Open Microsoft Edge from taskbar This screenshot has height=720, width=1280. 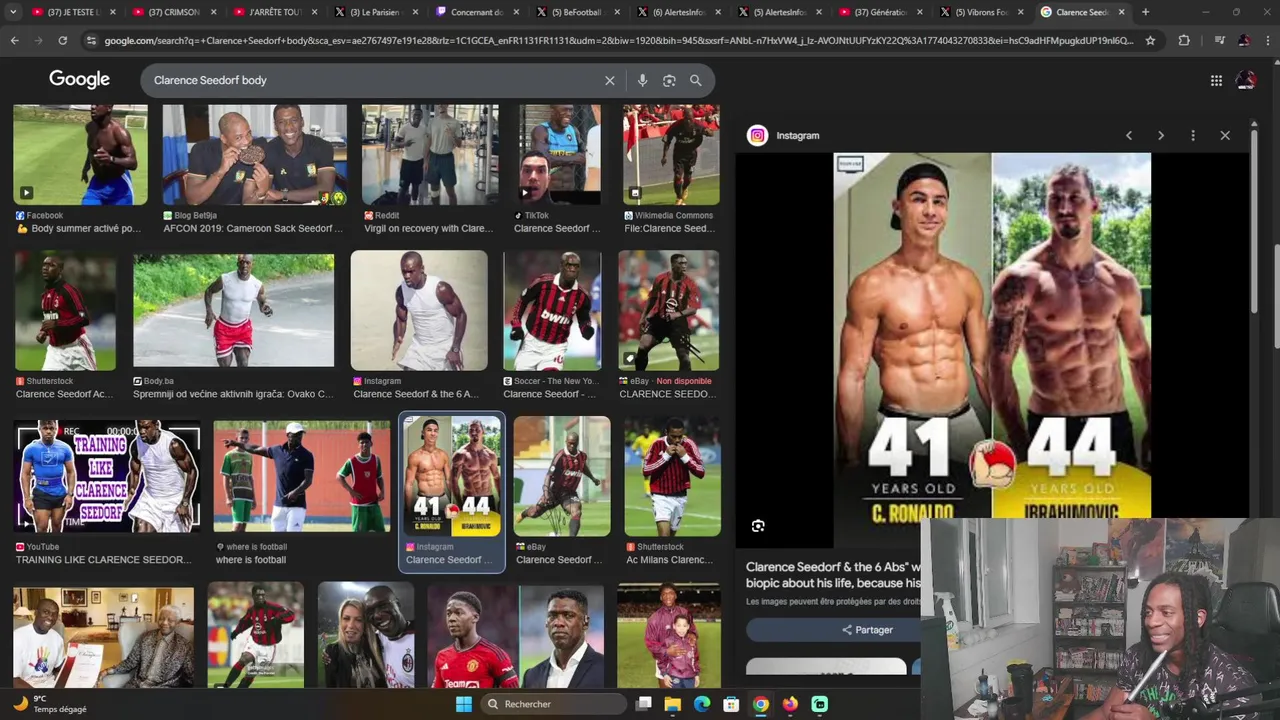(702, 704)
